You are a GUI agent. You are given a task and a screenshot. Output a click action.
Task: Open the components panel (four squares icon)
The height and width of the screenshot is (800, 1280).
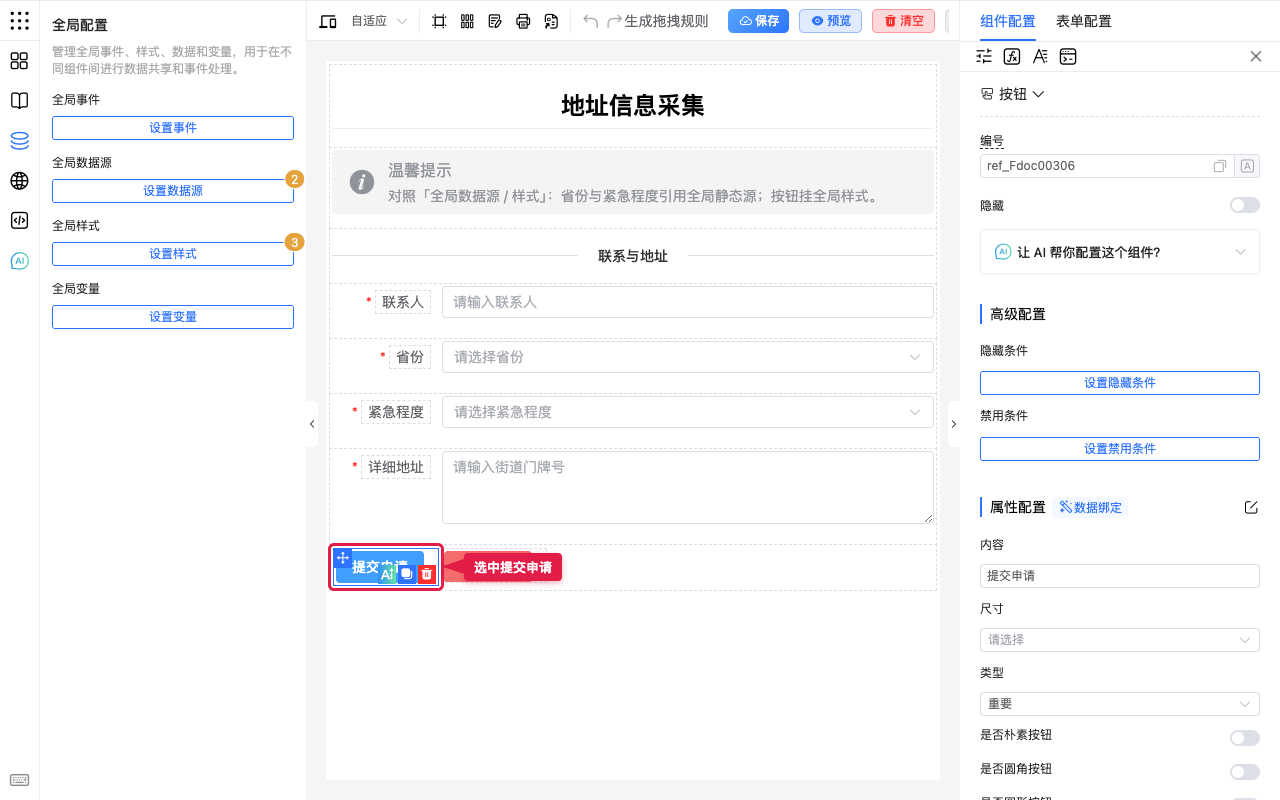coord(19,61)
